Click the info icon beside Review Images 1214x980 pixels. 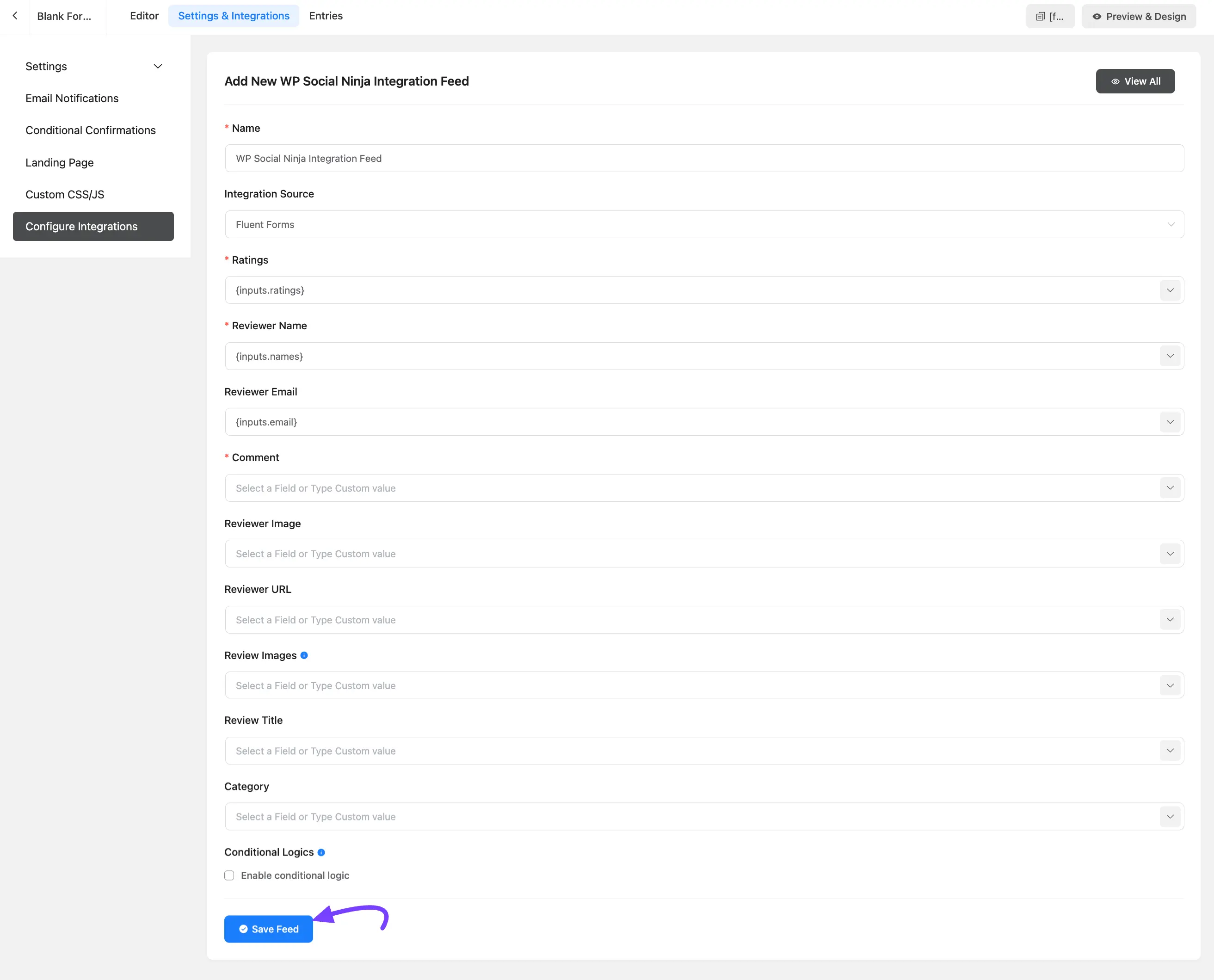tap(304, 655)
